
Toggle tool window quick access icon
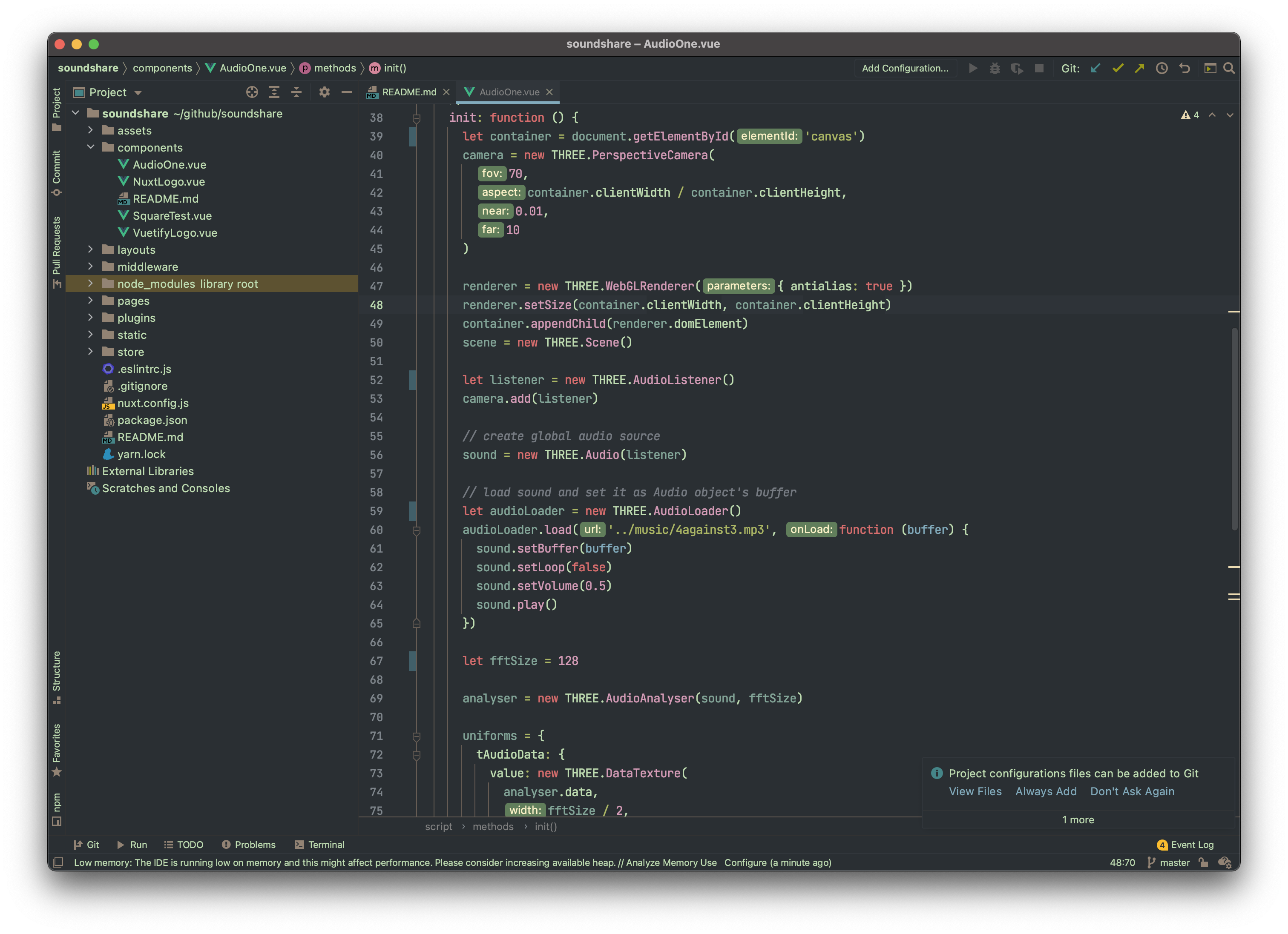pyautogui.click(x=57, y=862)
